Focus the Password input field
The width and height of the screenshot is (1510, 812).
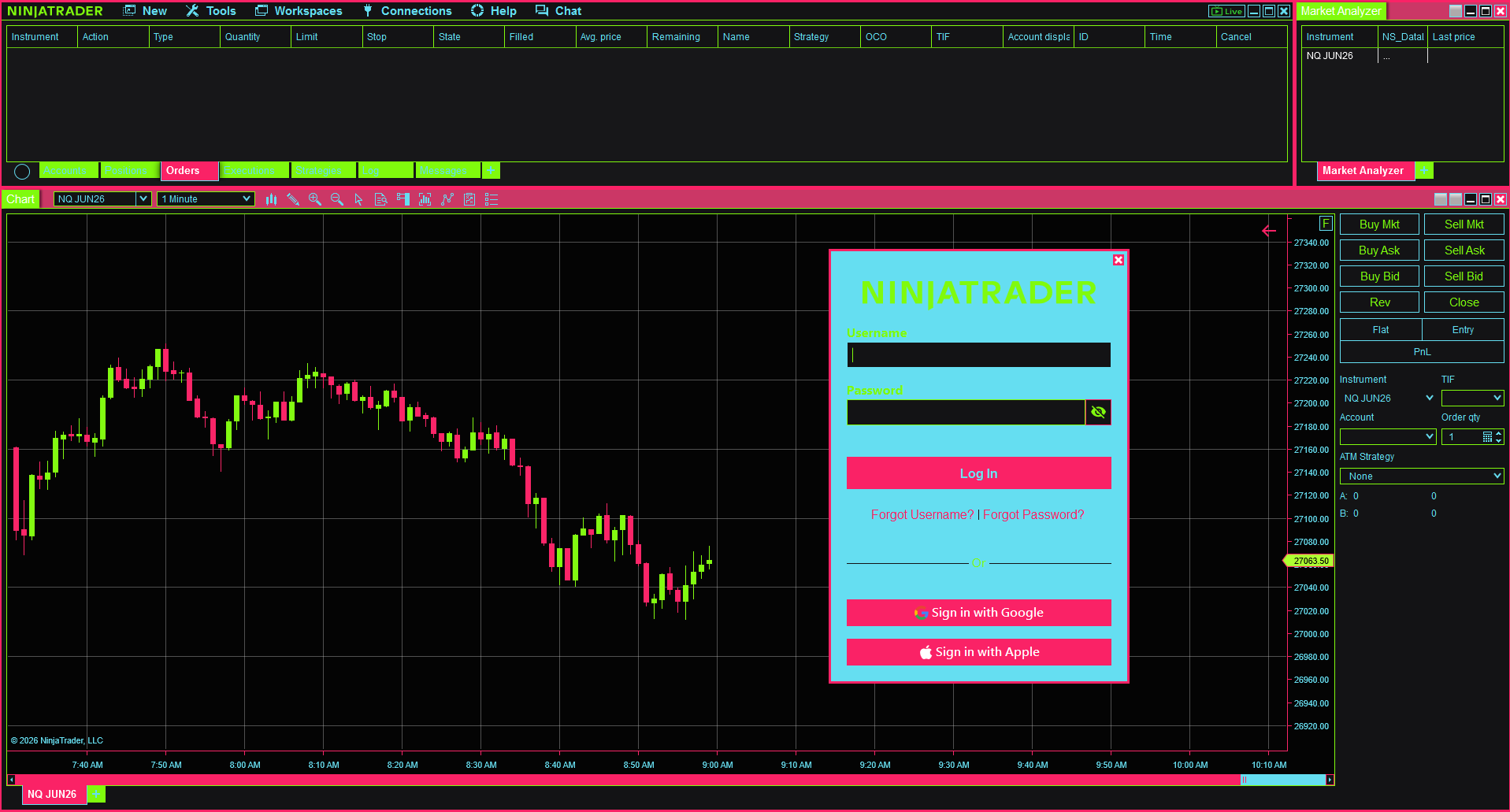pyautogui.click(x=966, y=412)
